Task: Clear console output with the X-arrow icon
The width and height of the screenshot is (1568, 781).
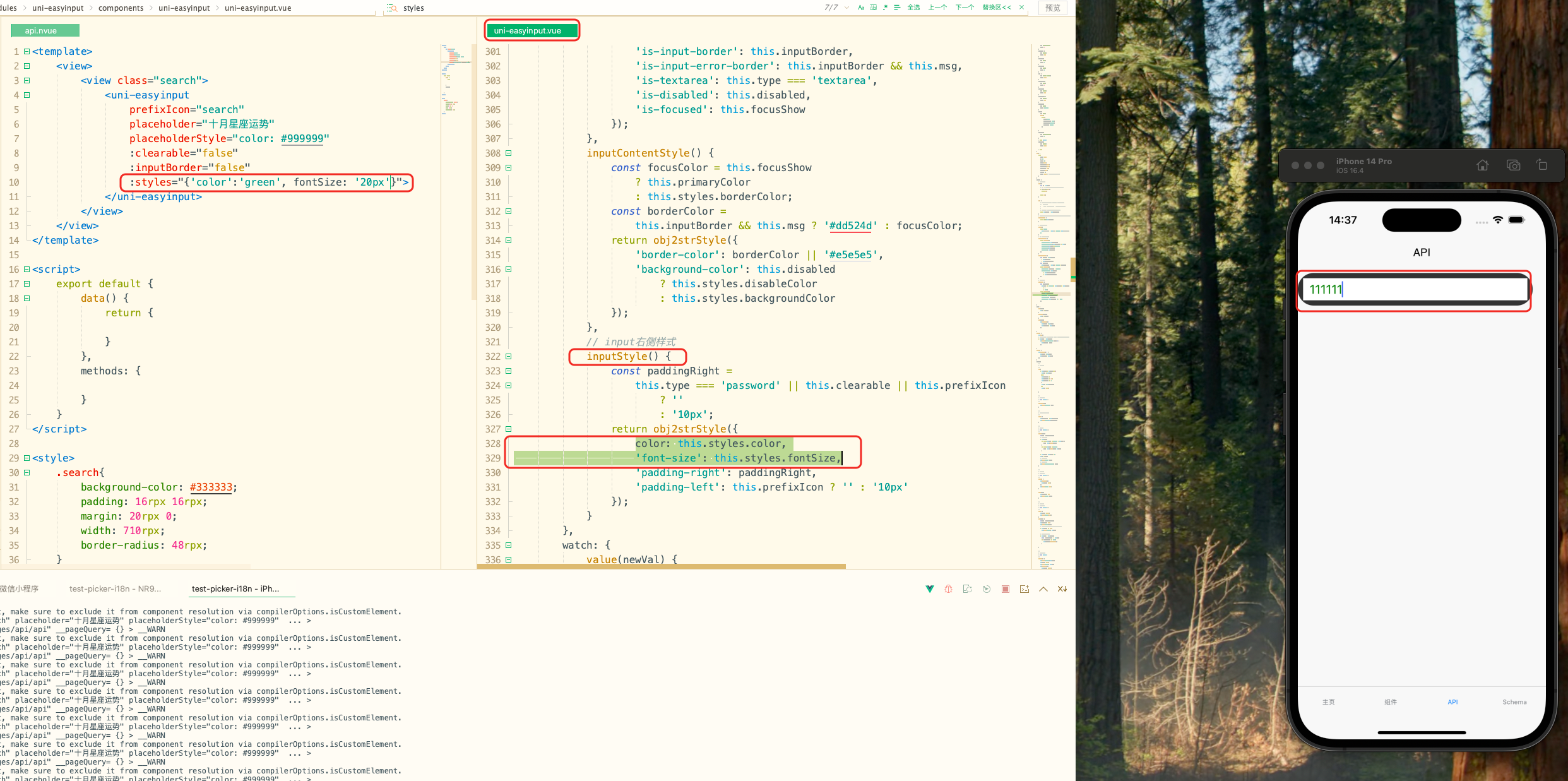Action: [x=1062, y=589]
